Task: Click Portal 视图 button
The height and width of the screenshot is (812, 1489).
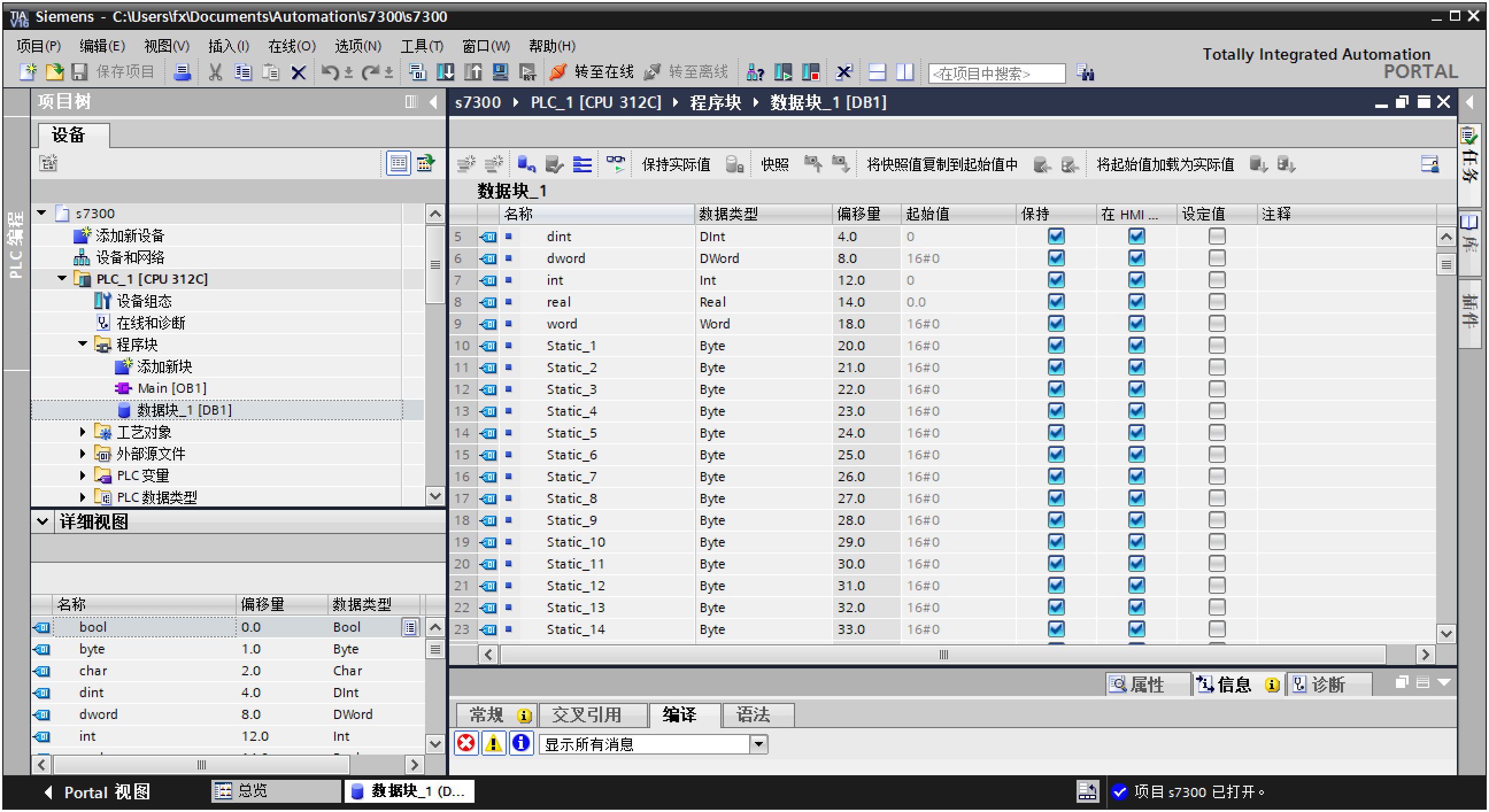Action: (x=98, y=791)
